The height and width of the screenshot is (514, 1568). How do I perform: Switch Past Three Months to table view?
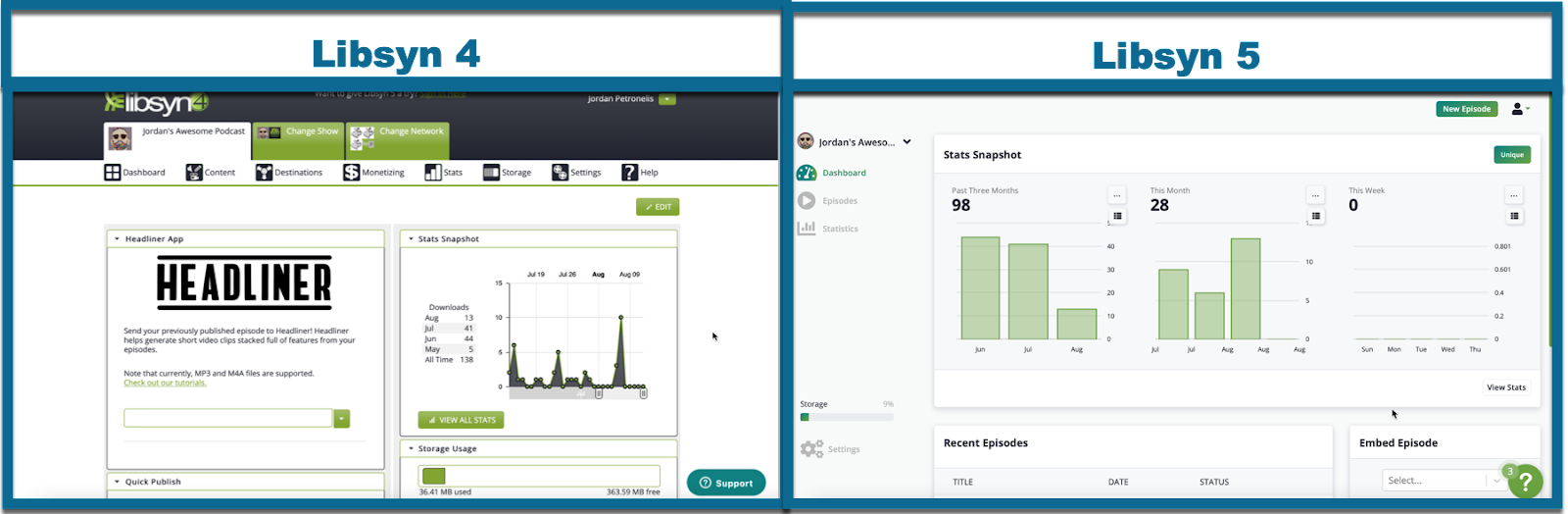tap(1117, 216)
